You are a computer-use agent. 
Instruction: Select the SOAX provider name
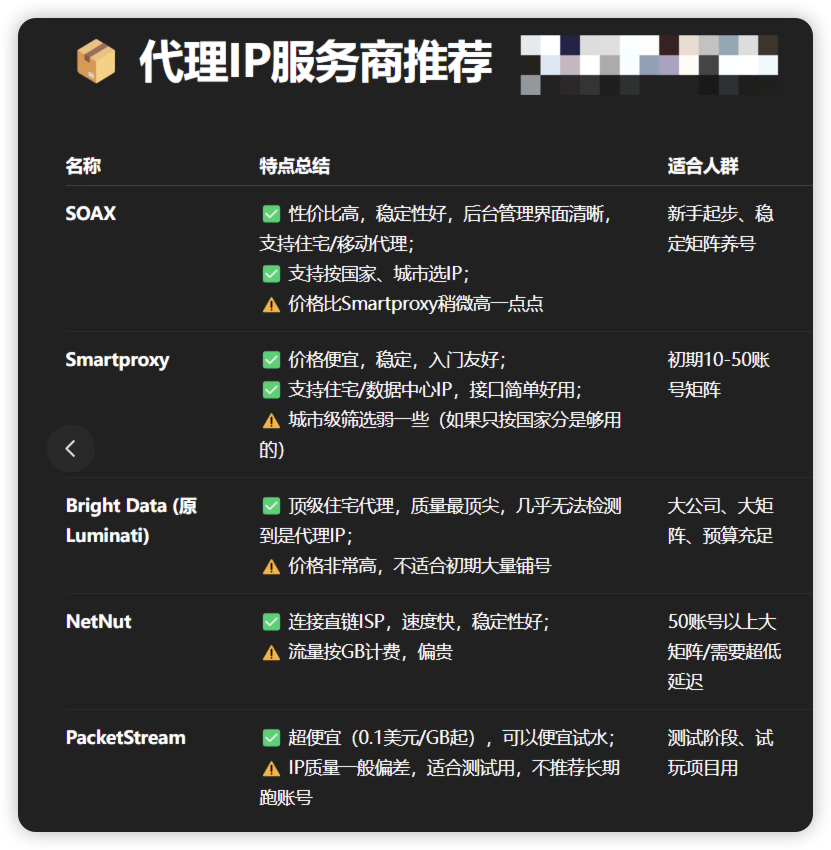tap(91, 213)
